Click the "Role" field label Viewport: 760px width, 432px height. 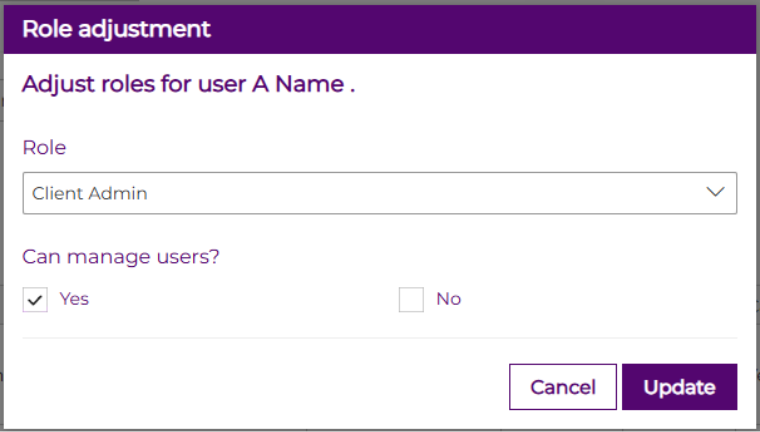[44, 147]
